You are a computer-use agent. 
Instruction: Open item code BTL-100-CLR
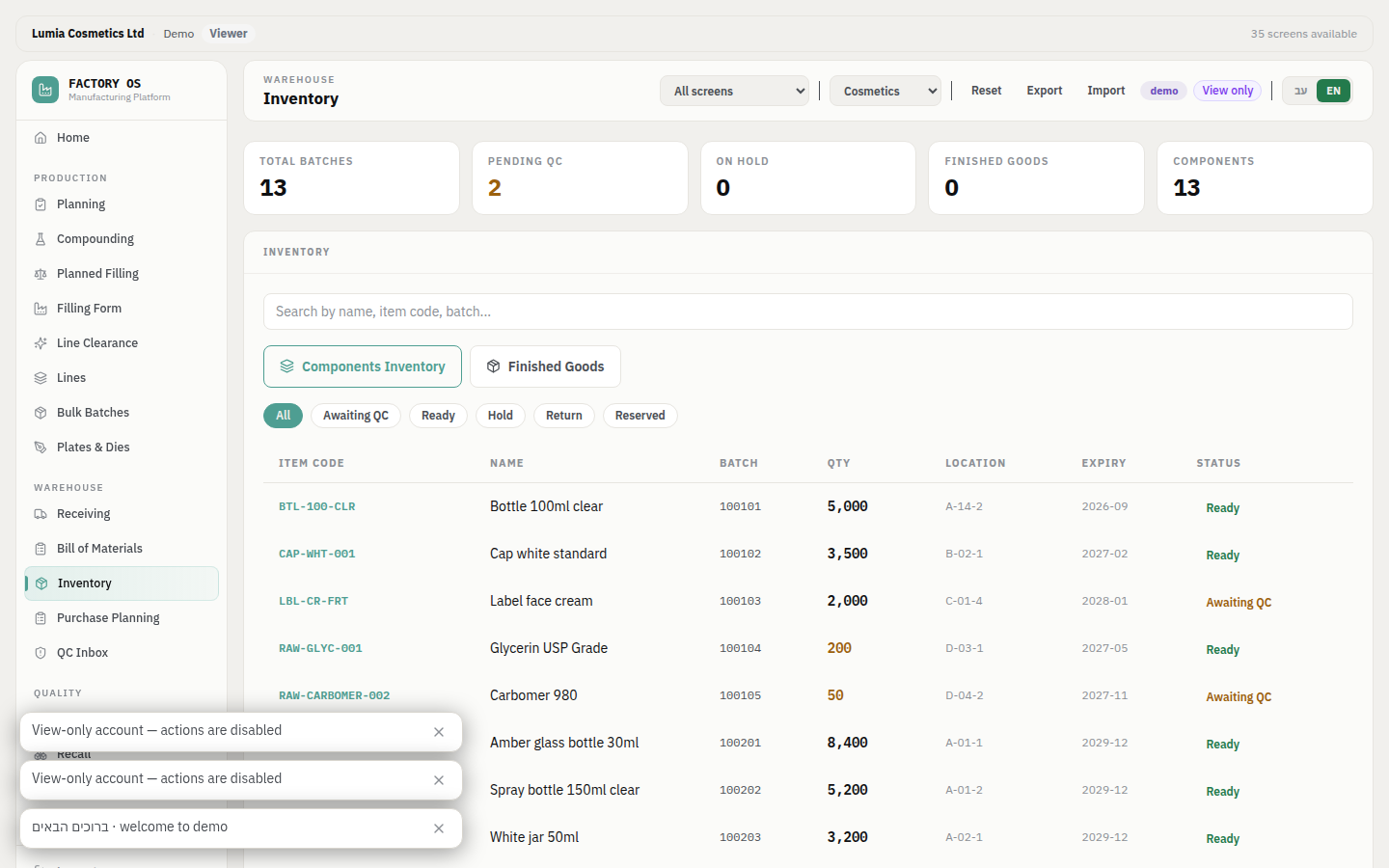click(317, 506)
